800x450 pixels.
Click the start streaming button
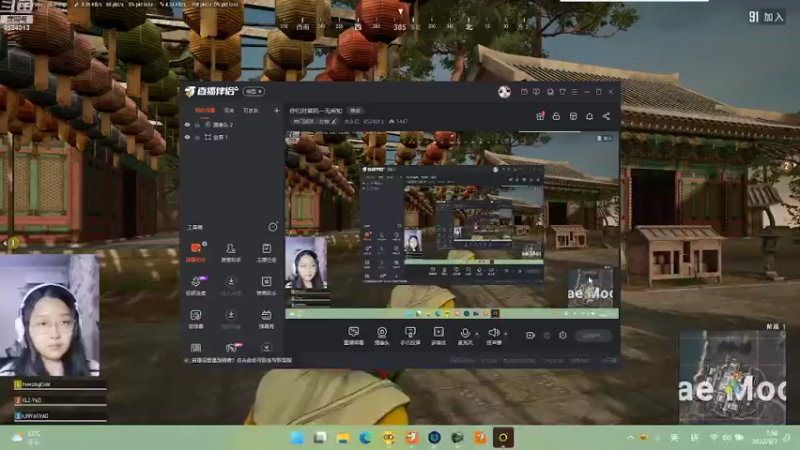593,335
